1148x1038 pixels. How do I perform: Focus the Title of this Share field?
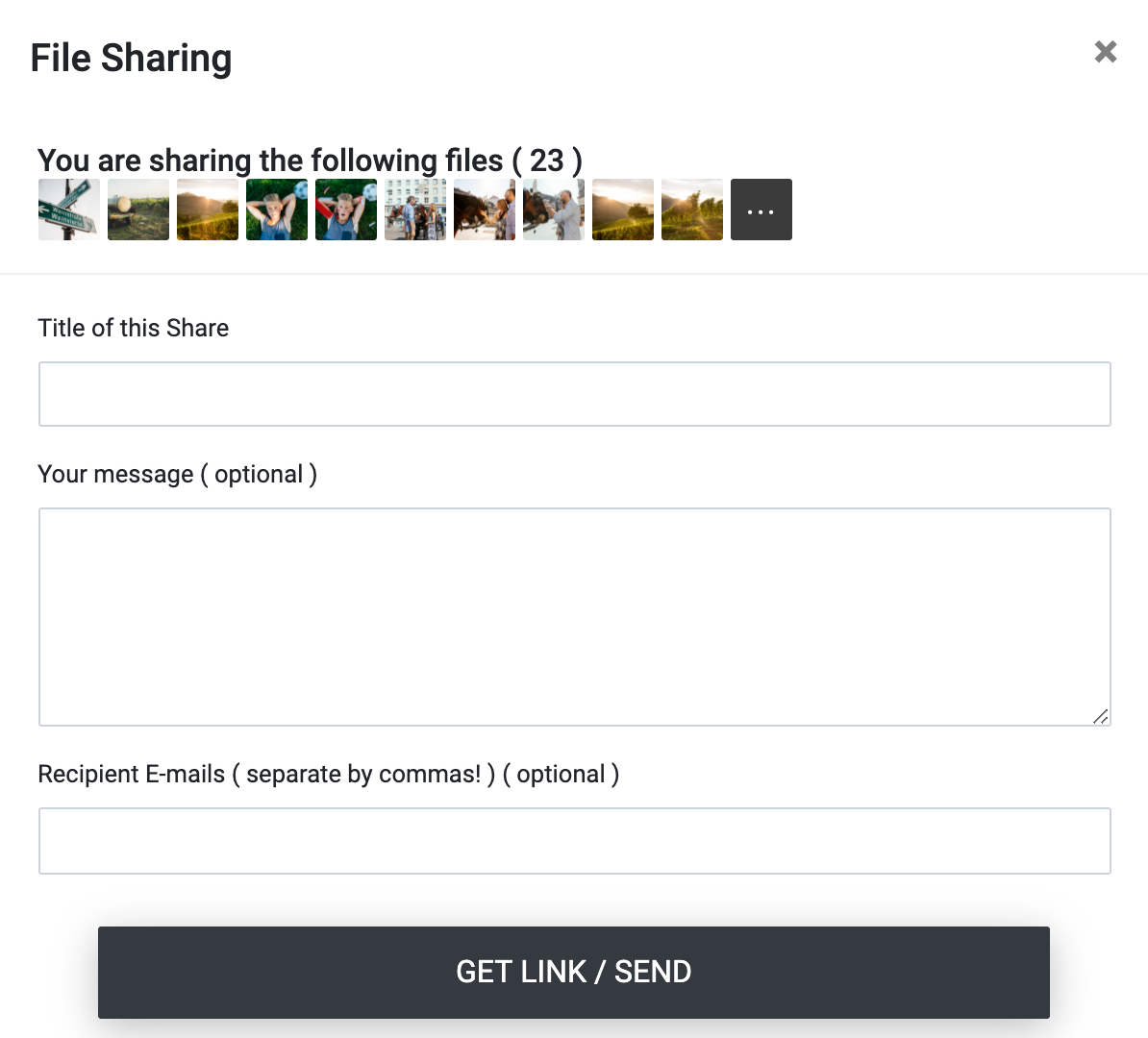pos(575,394)
